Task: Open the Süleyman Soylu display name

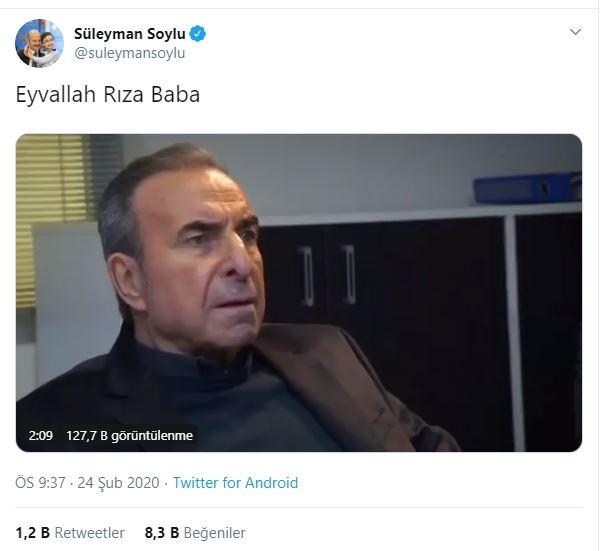Action: pos(130,34)
